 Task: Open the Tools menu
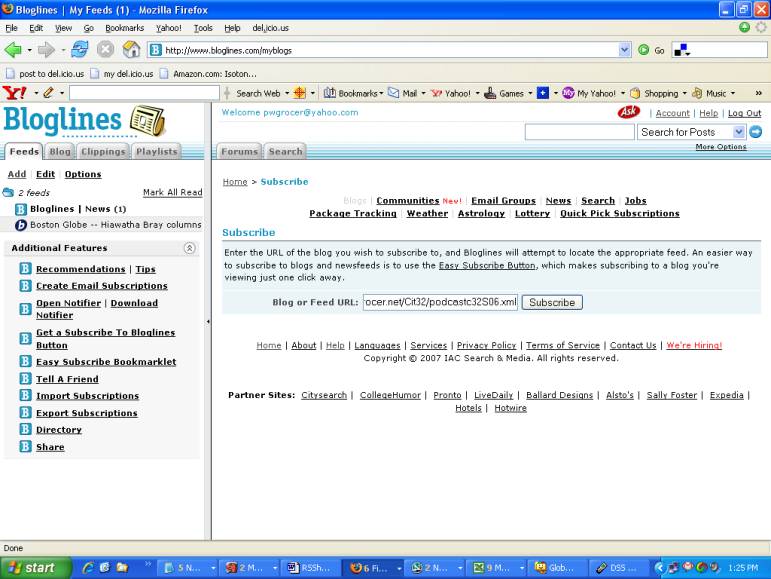click(203, 28)
